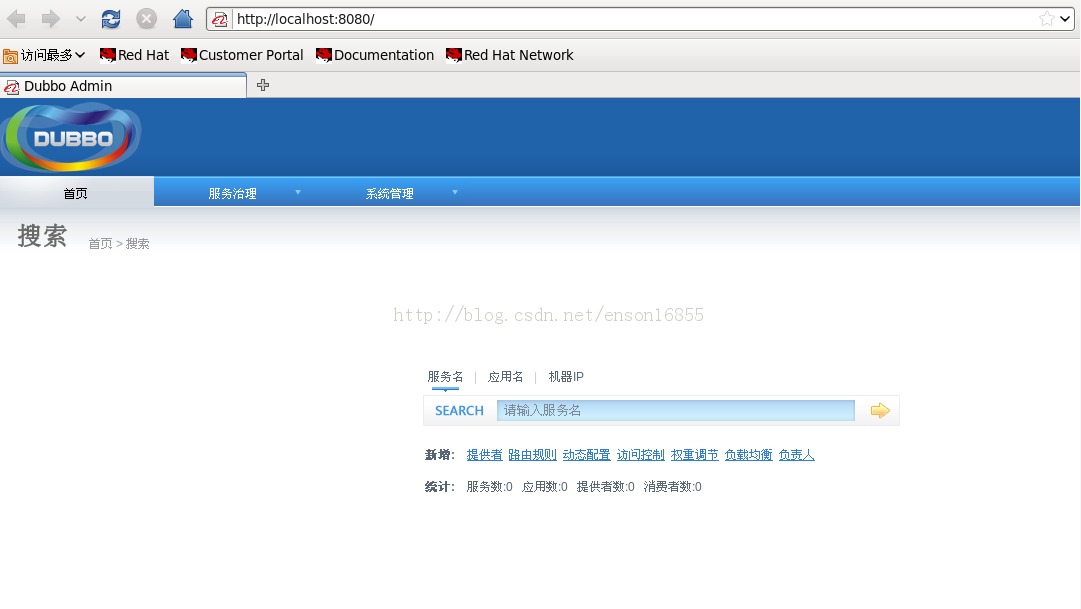The image size is (1081, 609).
Task: Click the 负载均衡 add link
Action: pos(749,455)
